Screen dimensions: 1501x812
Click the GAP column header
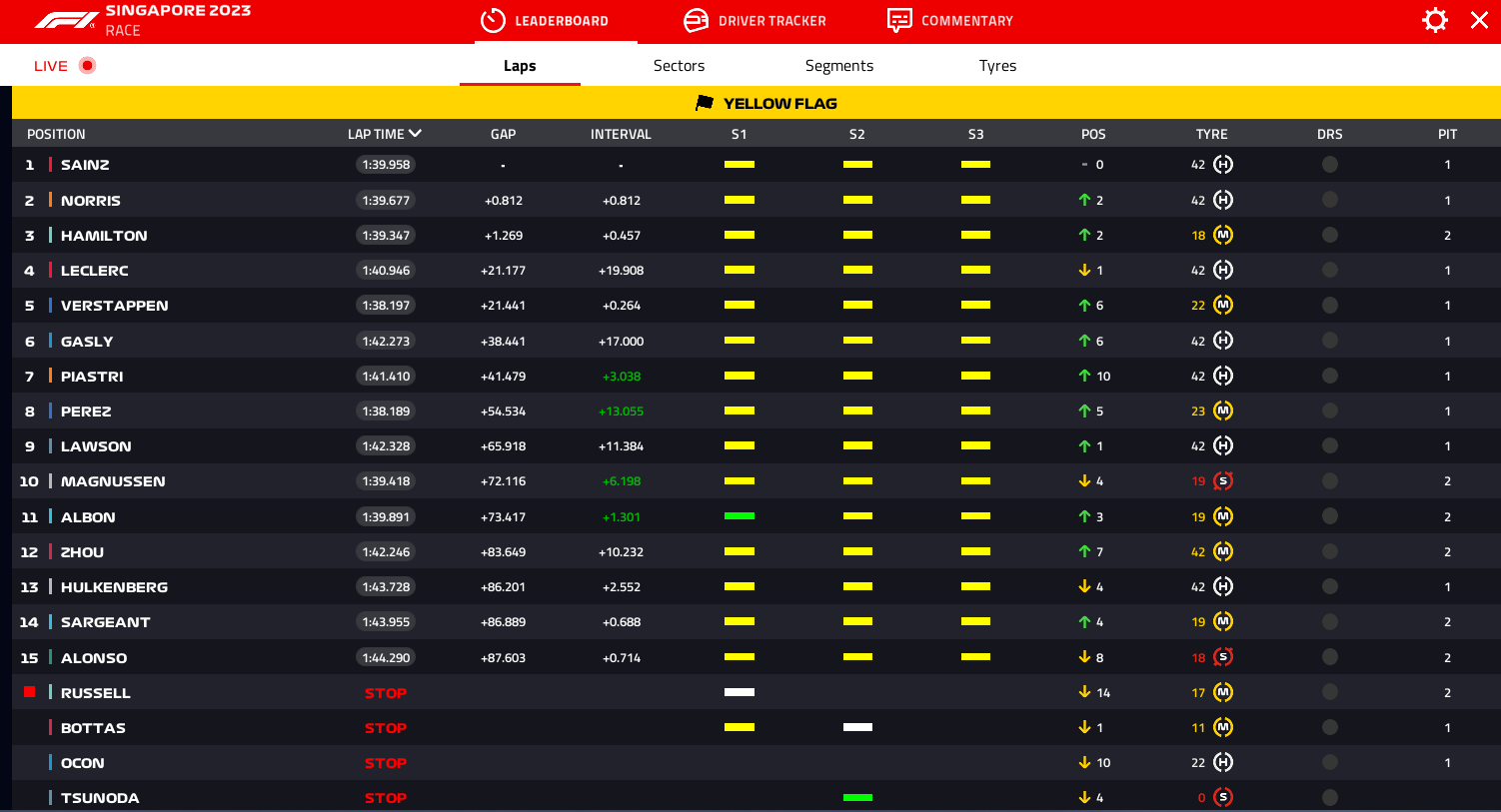pos(503,134)
